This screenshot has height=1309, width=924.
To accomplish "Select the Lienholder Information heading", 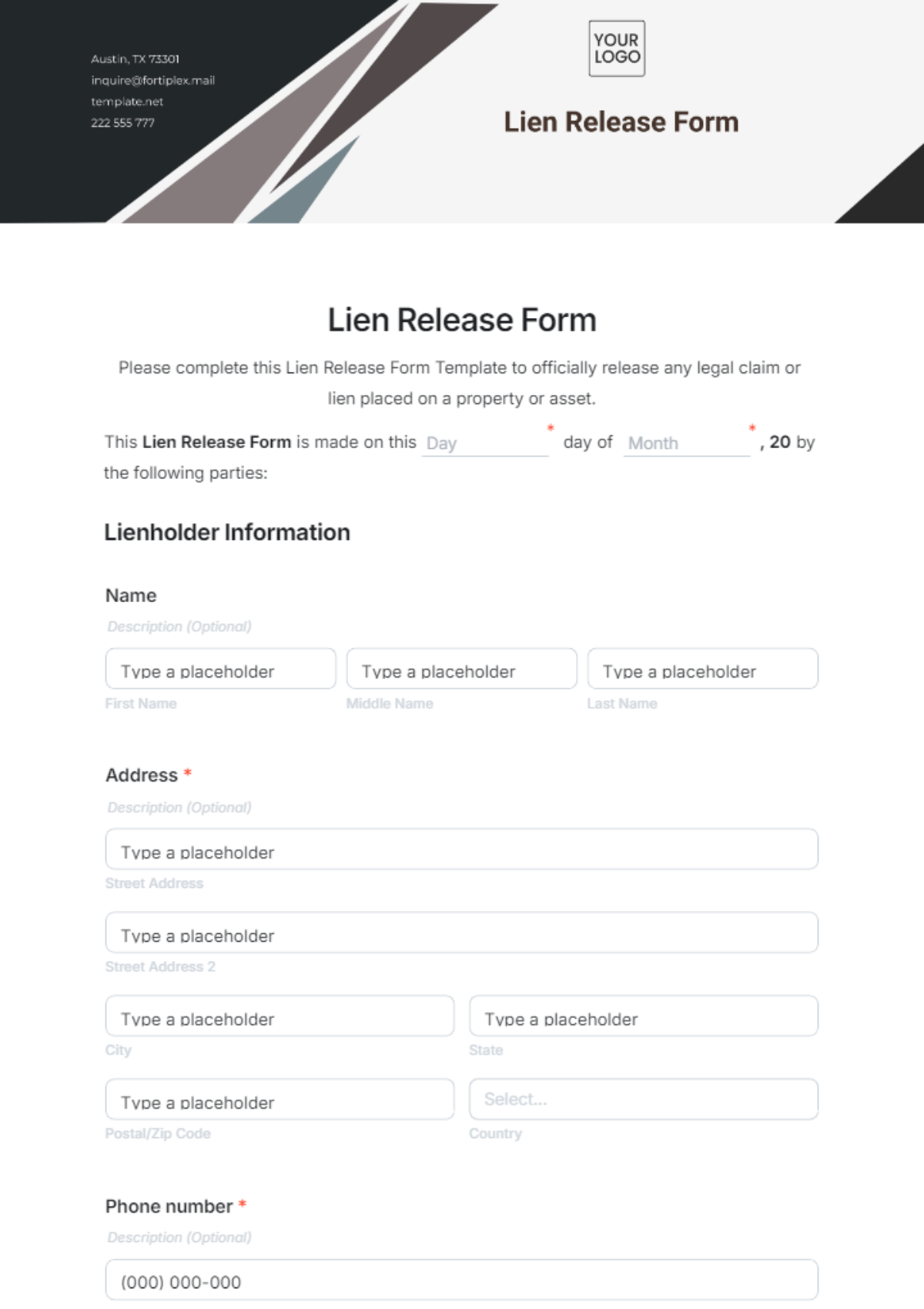I will 227,532.
